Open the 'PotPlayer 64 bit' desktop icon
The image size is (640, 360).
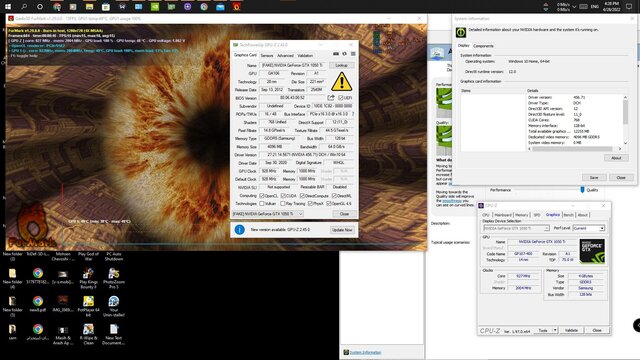pyautogui.click(x=88, y=306)
